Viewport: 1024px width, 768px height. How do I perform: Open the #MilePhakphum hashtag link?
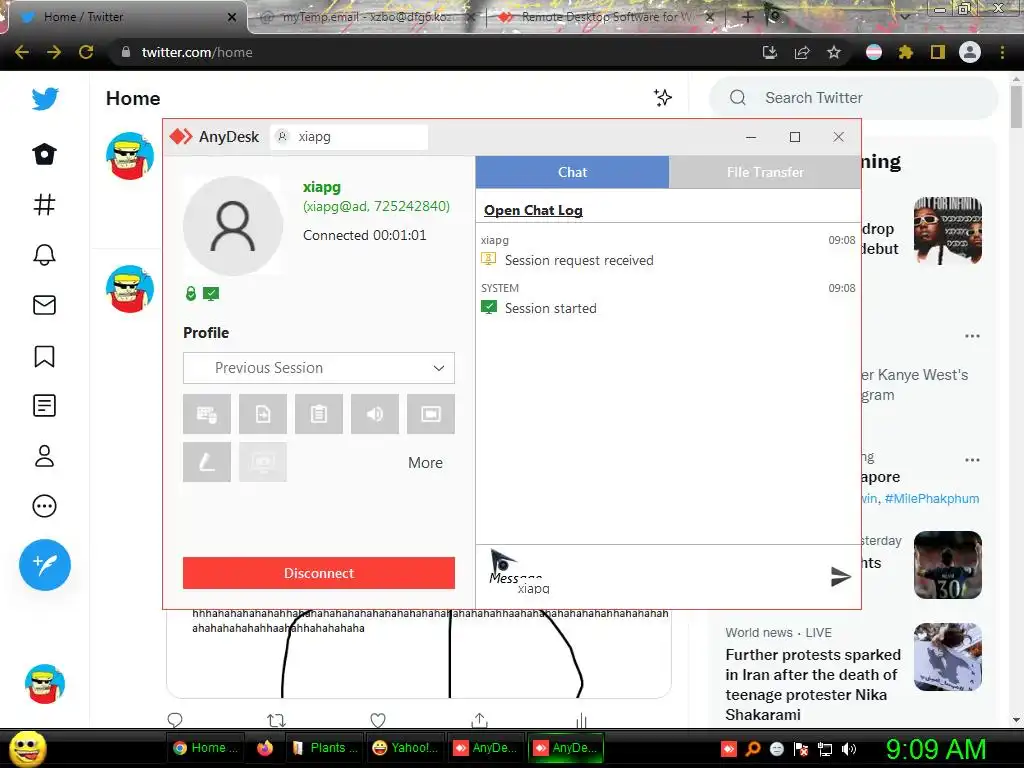(x=932, y=498)
